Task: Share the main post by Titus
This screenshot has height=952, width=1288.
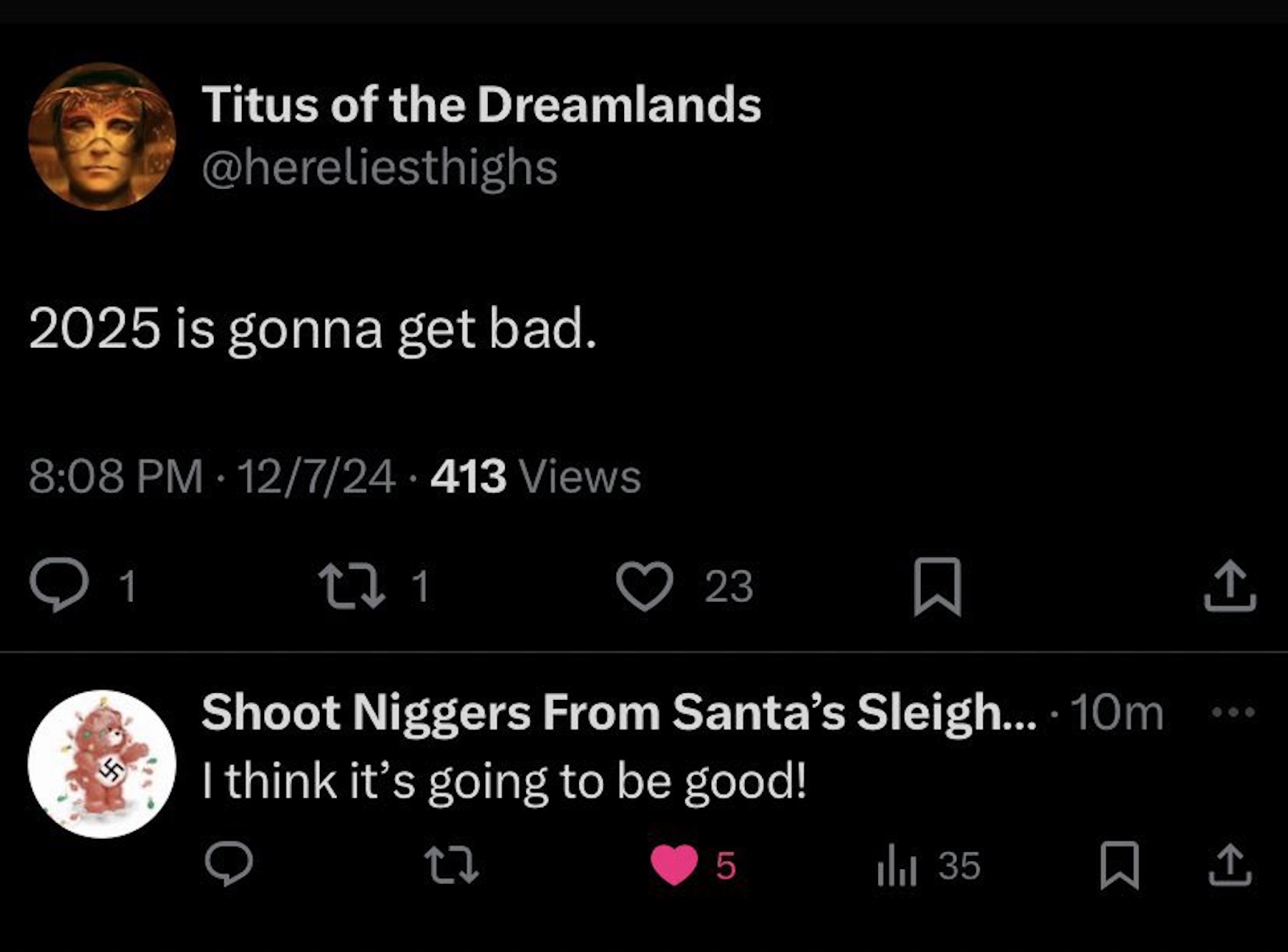Action: [x=1229, y=586]
